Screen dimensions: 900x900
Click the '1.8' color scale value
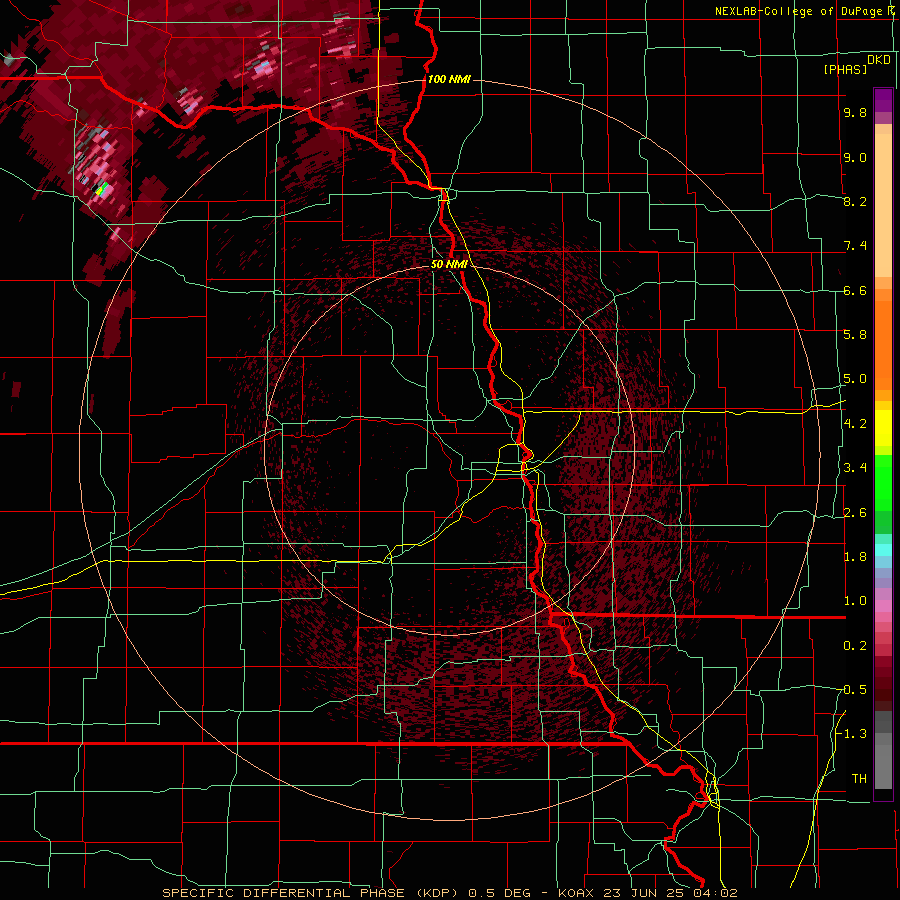click(x=855, y=557)
